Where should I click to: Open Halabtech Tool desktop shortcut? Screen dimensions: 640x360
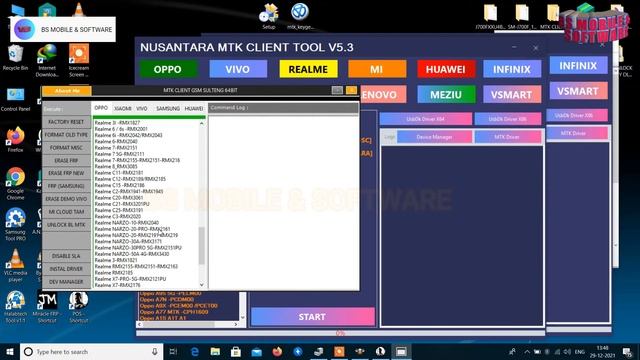click(16, 307)
